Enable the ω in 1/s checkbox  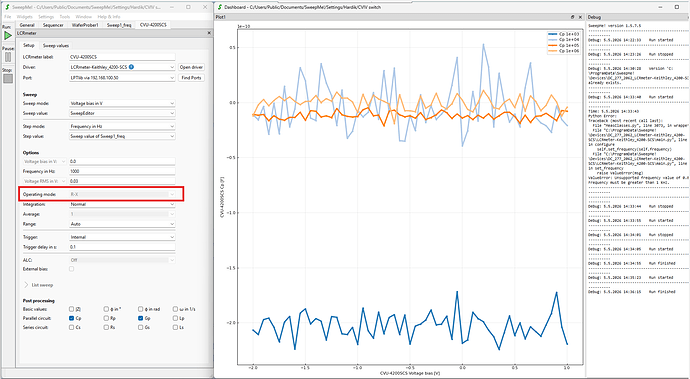click(x=175, y=309)
